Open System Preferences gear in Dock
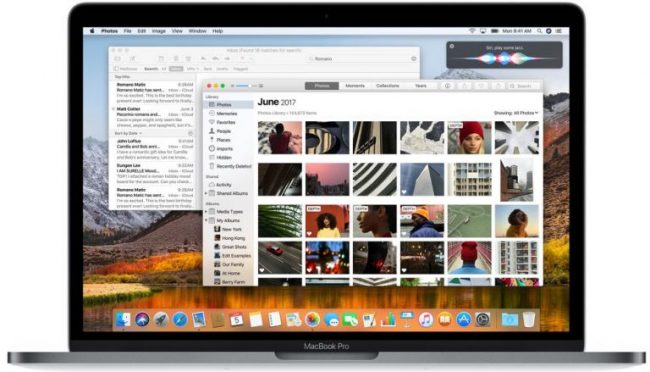Viewport: 650px width, 372px height. (x=483, y=319)
